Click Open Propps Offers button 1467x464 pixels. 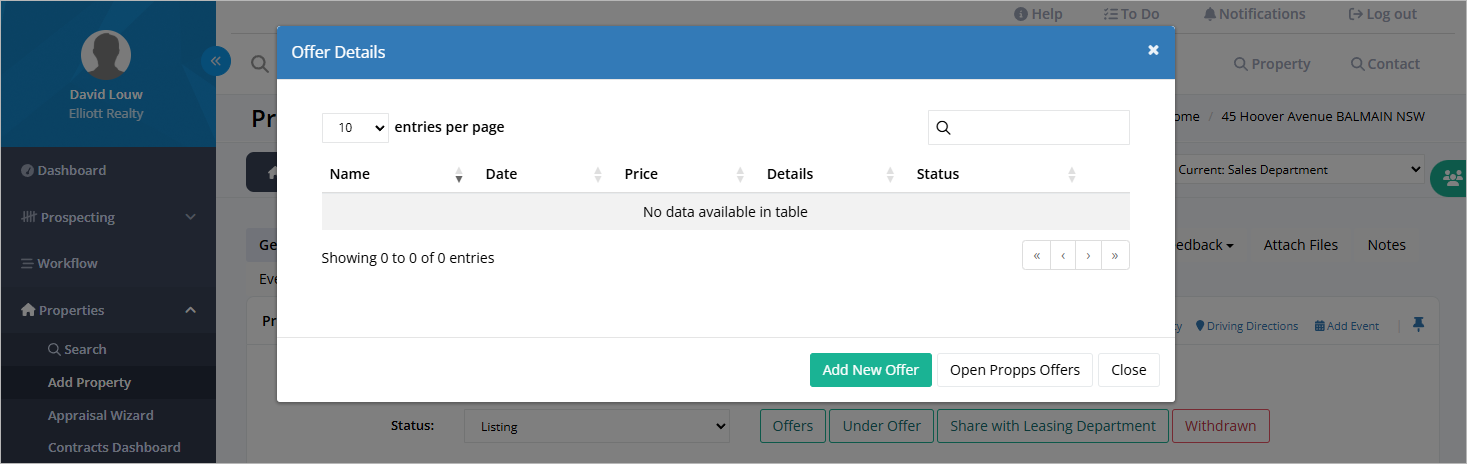click(1015, 370)
